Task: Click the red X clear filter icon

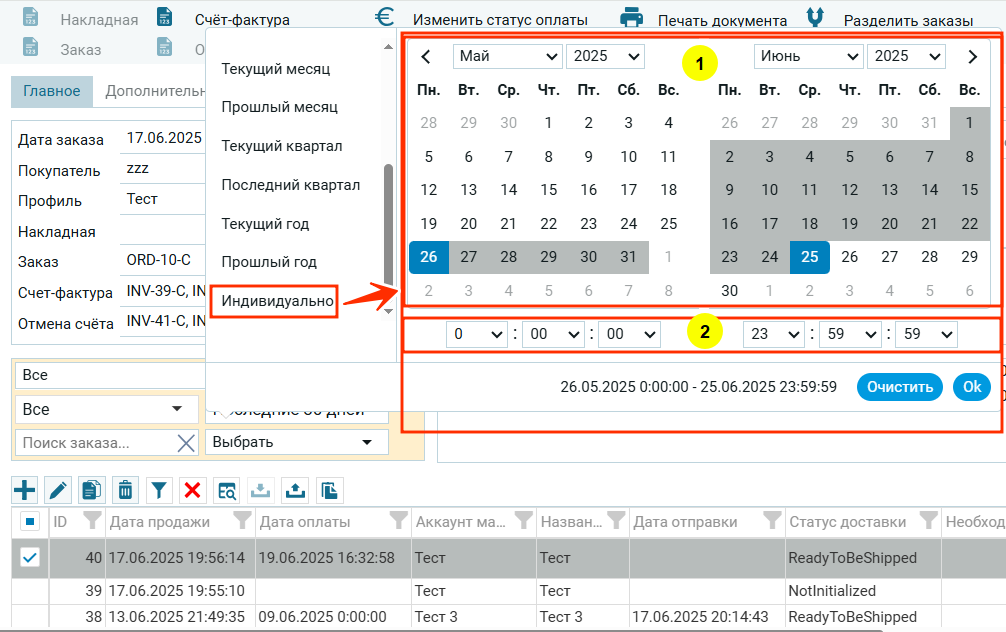Action: click(193, 490)
